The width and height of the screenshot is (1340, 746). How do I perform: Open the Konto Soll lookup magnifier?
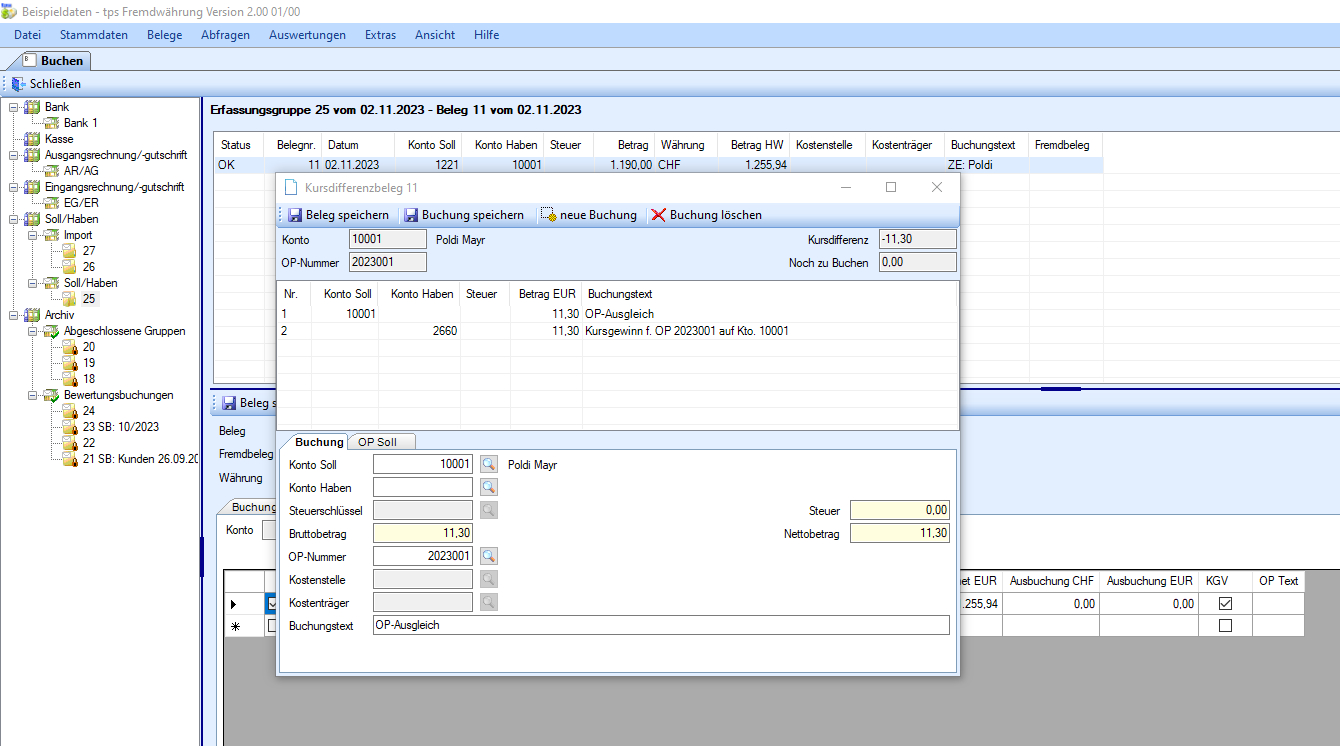pyautogui.click(x=488, y=464)
